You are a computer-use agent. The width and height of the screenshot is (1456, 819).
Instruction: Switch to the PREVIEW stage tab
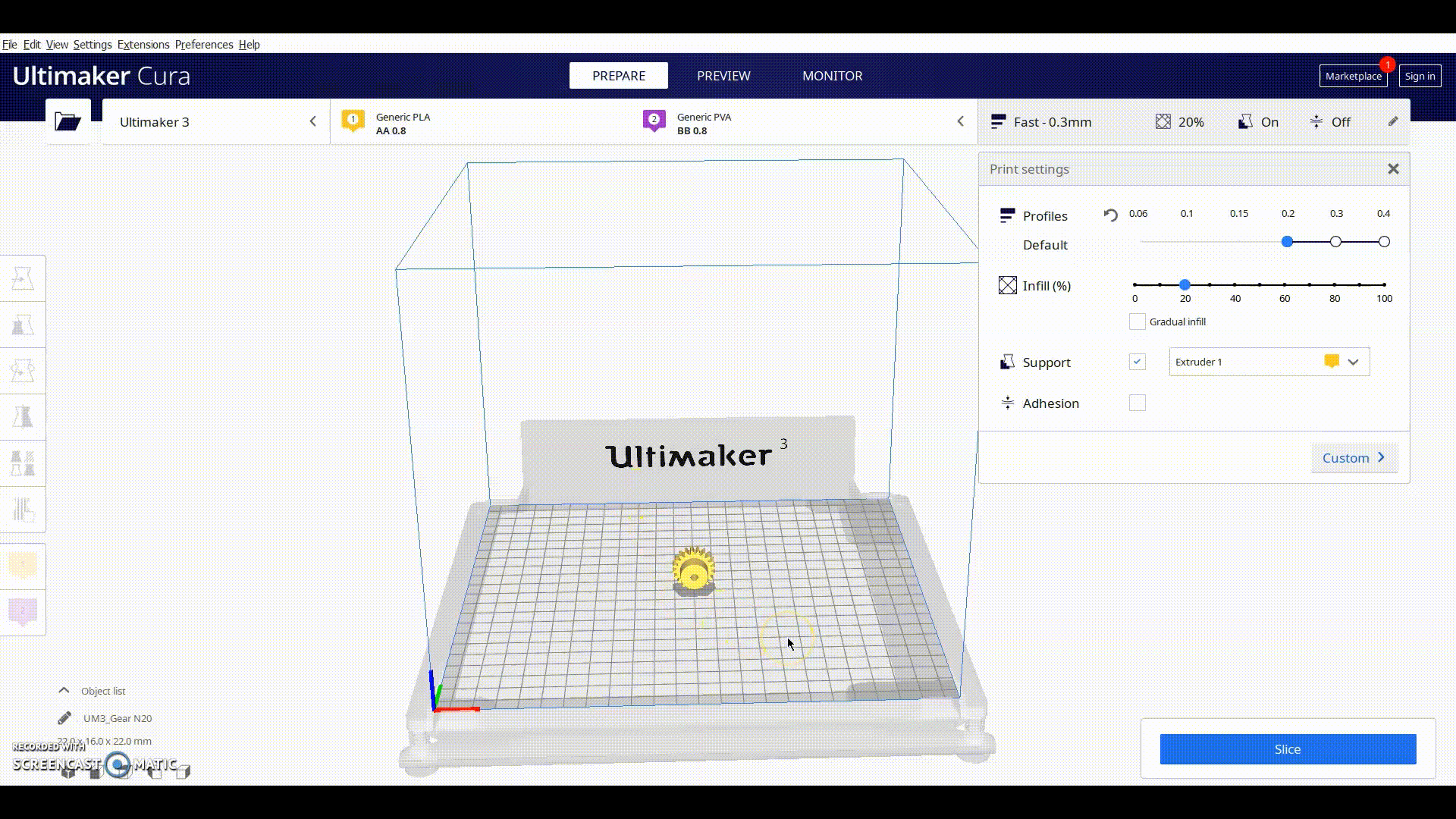click(723, 76)
